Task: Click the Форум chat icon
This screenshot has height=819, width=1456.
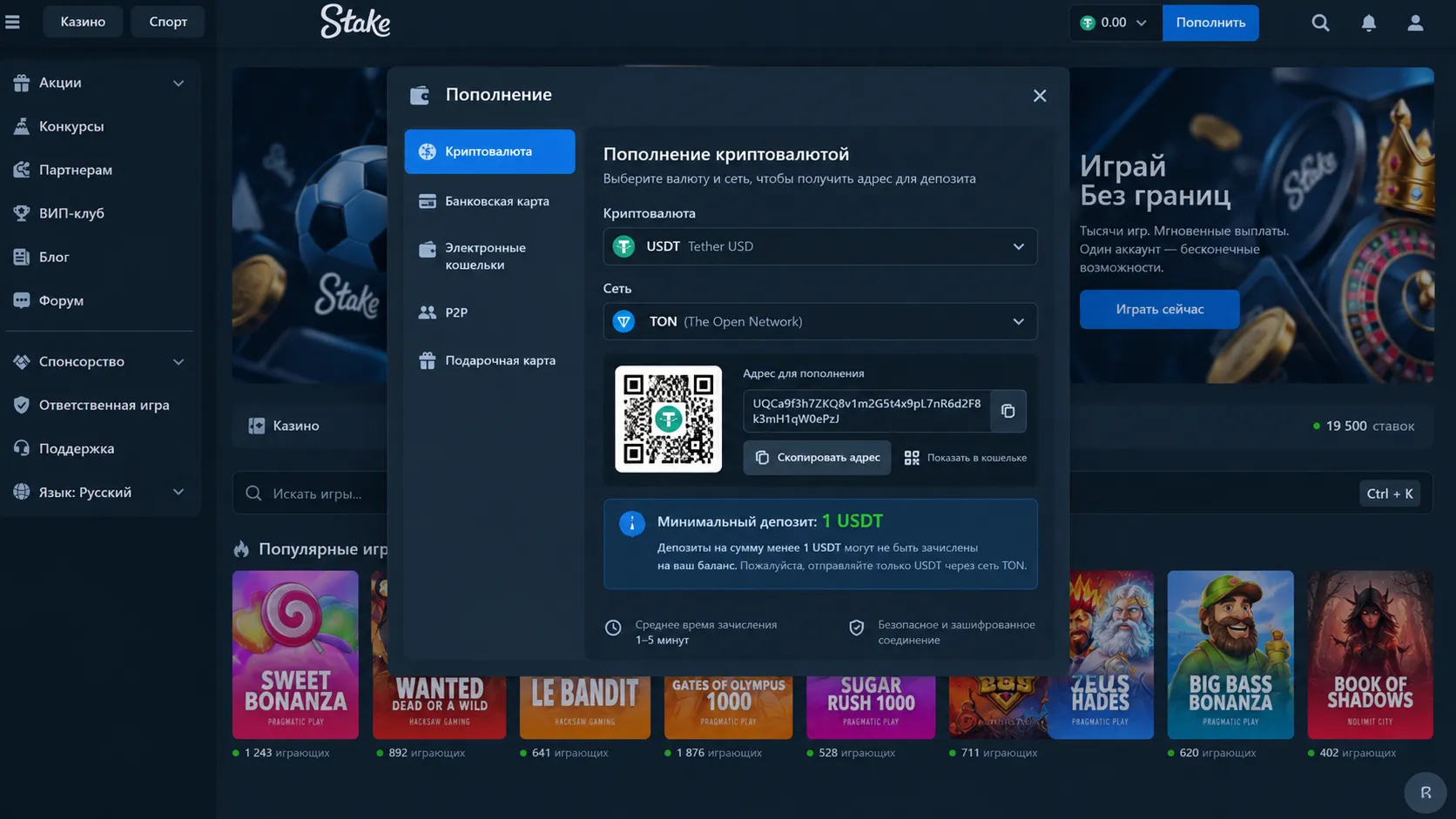Action: pos(22,300)
